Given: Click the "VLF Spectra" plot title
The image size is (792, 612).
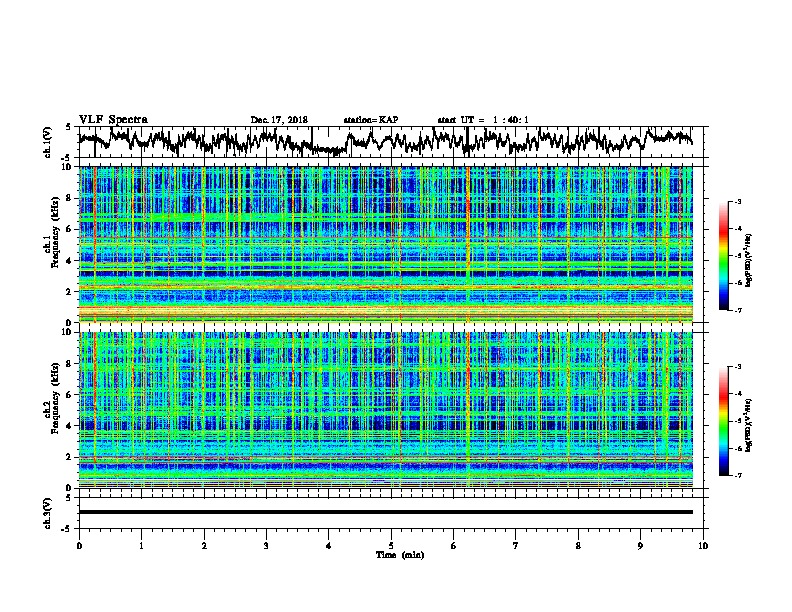Looking at the screenshot, I should pyautogui.click(x=113, y=120).
